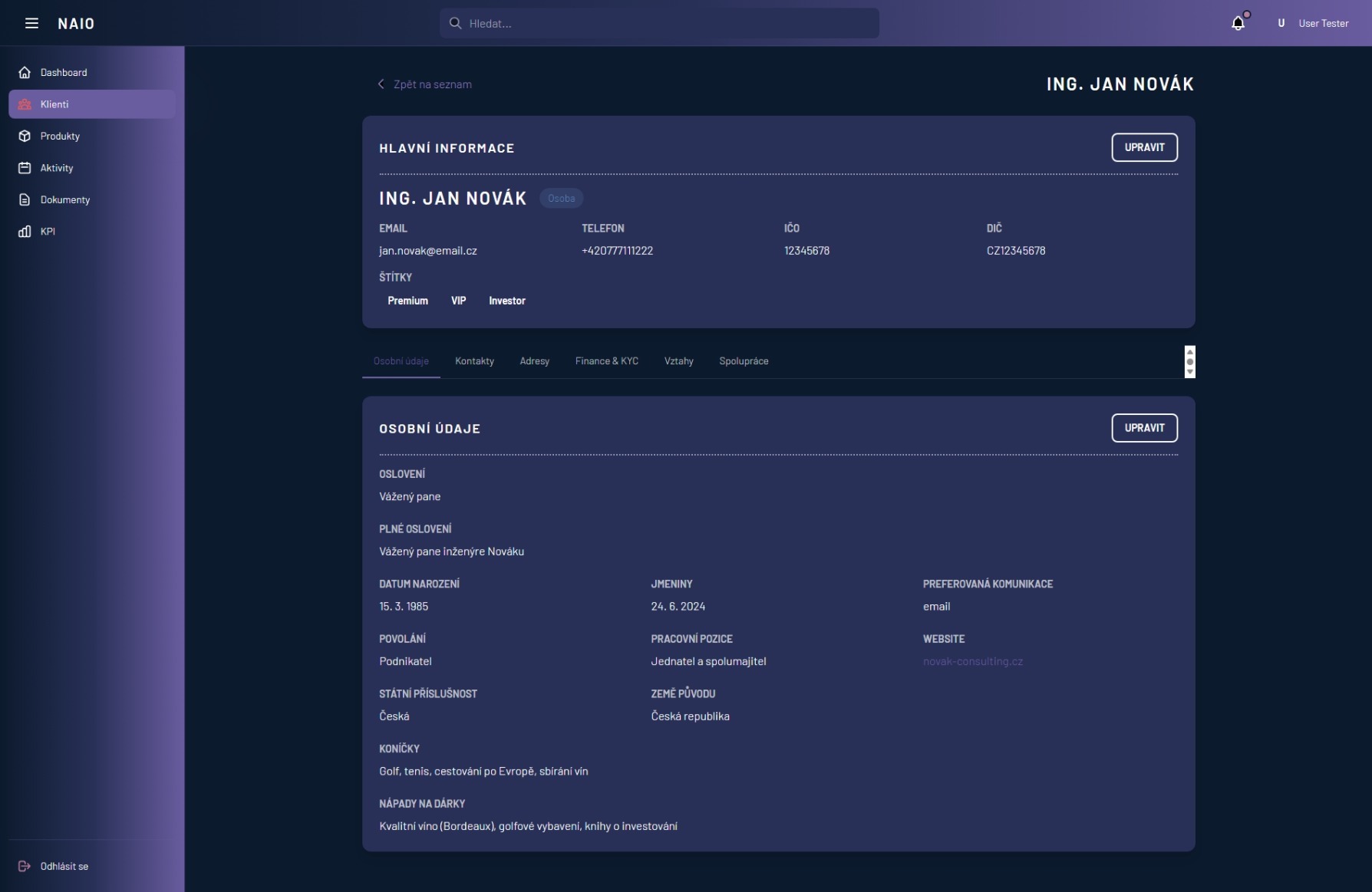Open the novak-consulting.cz website link

pyautogui.click(x=972, y=661)
